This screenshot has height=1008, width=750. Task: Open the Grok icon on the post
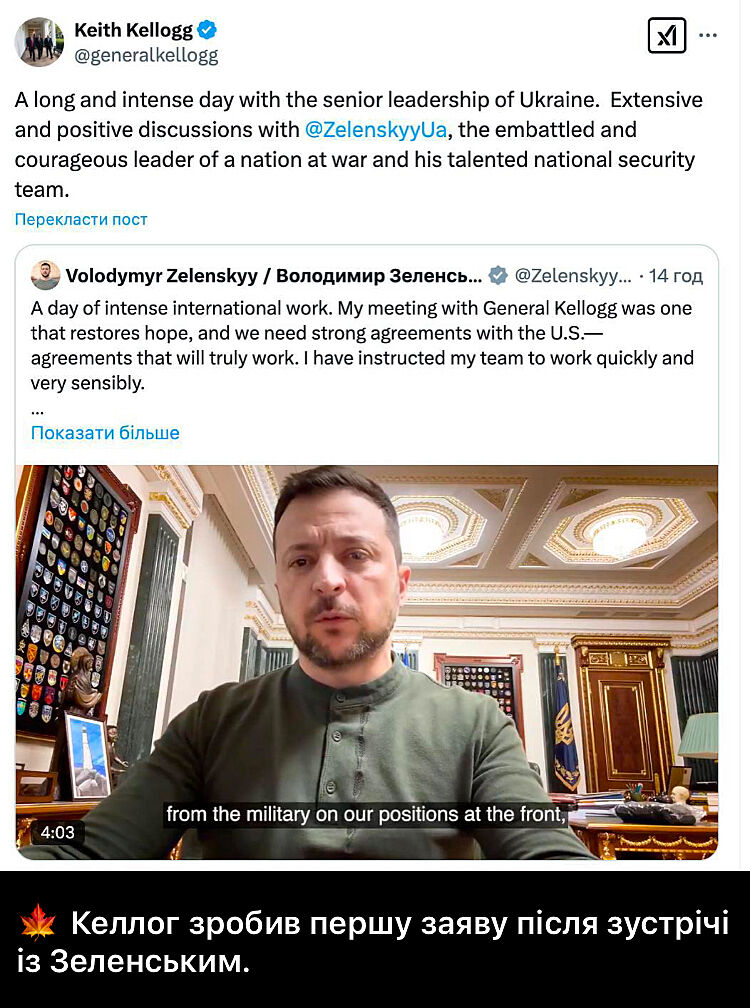click(x=667, y=36)
